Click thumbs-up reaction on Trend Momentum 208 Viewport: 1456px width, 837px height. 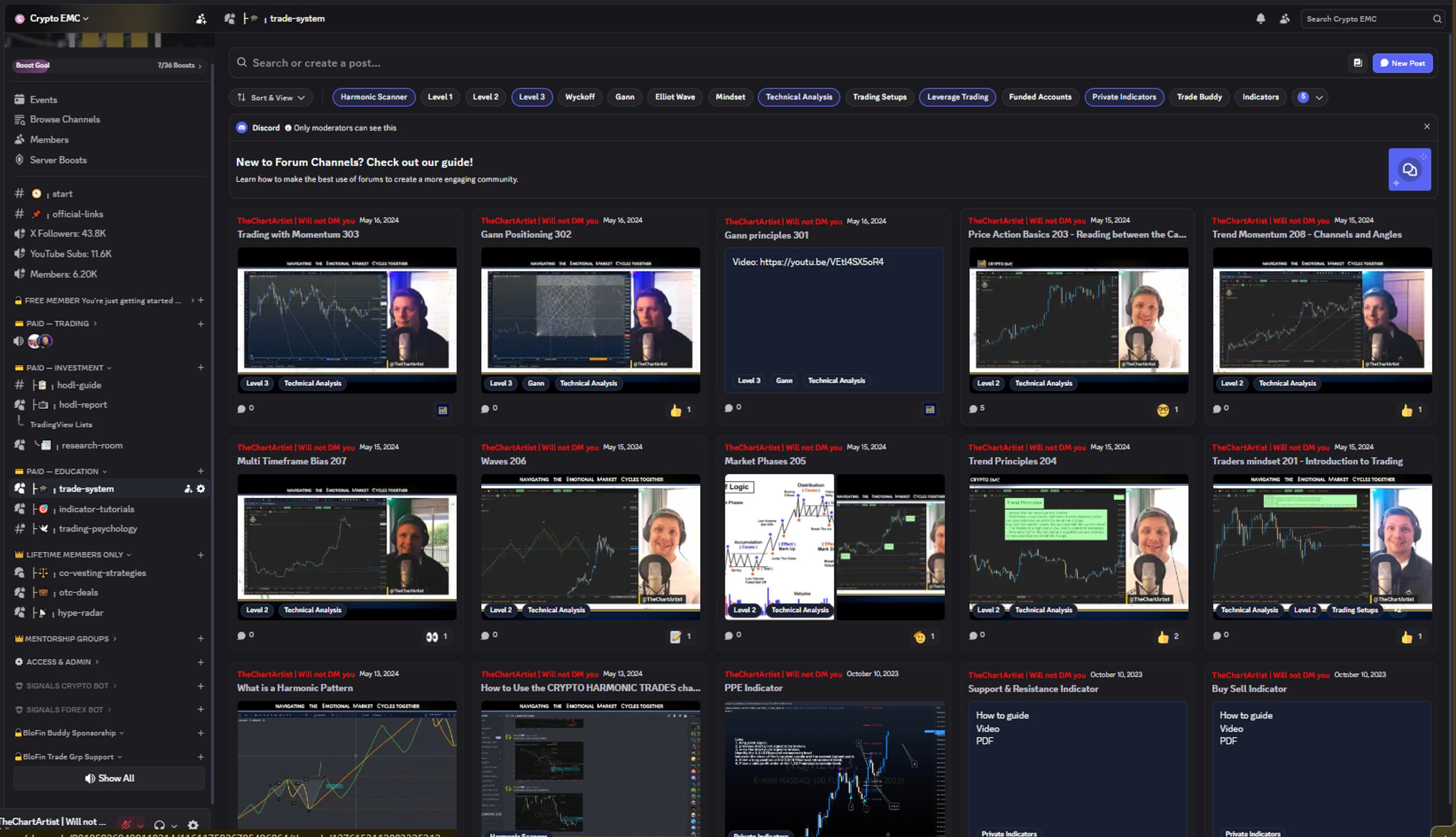coord(1412,410)
